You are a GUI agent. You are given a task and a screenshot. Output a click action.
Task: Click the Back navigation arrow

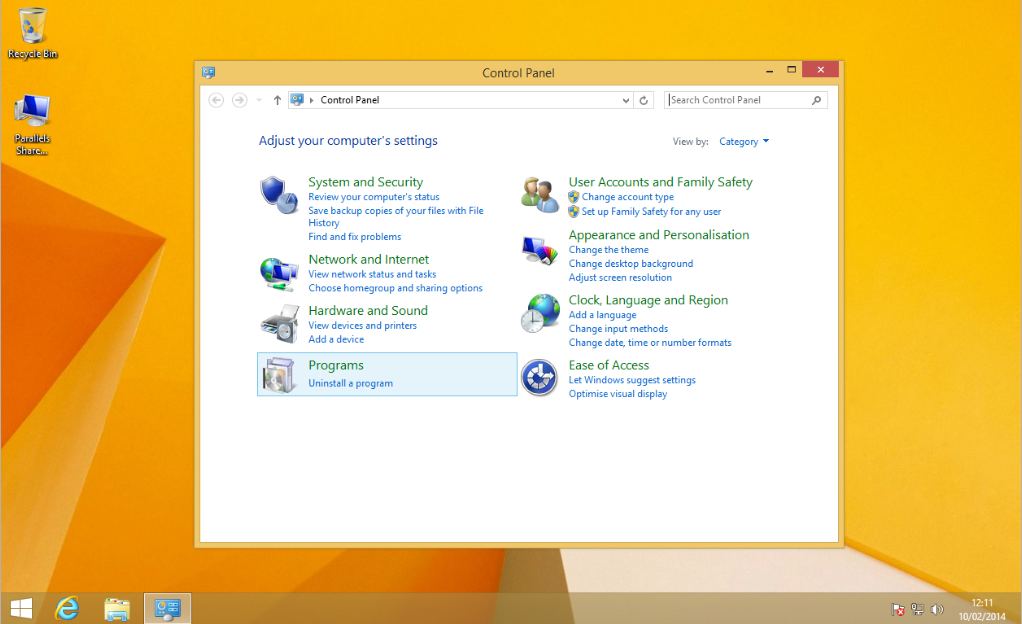[x=216, y=100]
